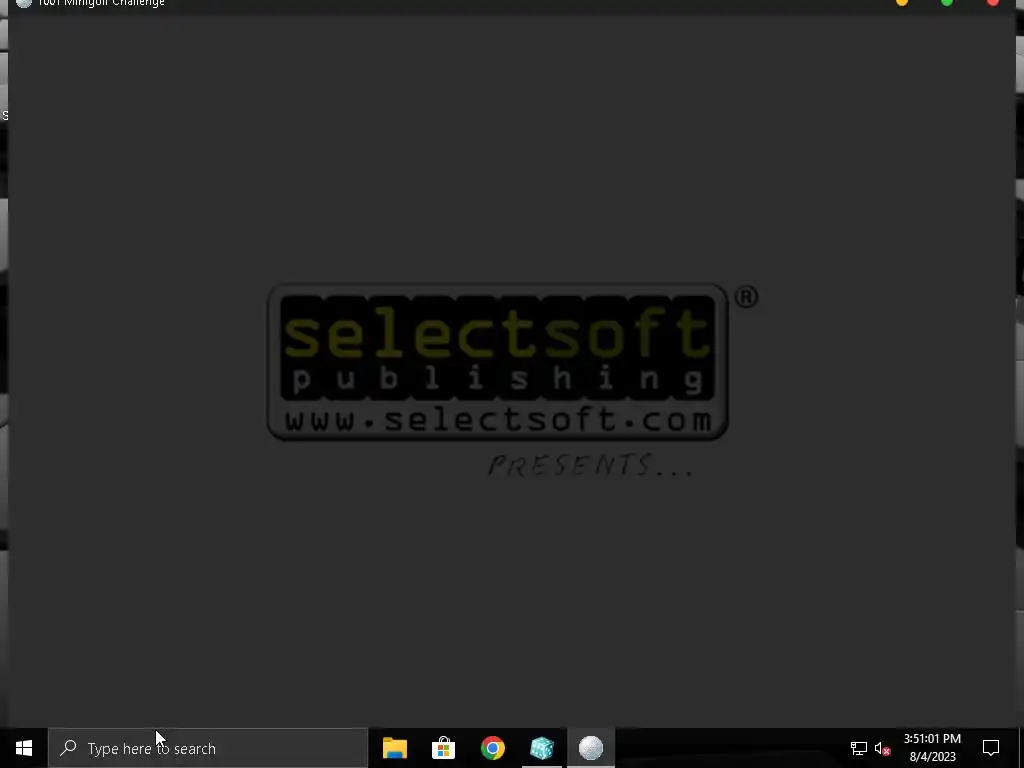Open Google Chrome from taskbar

coord(492,748)
